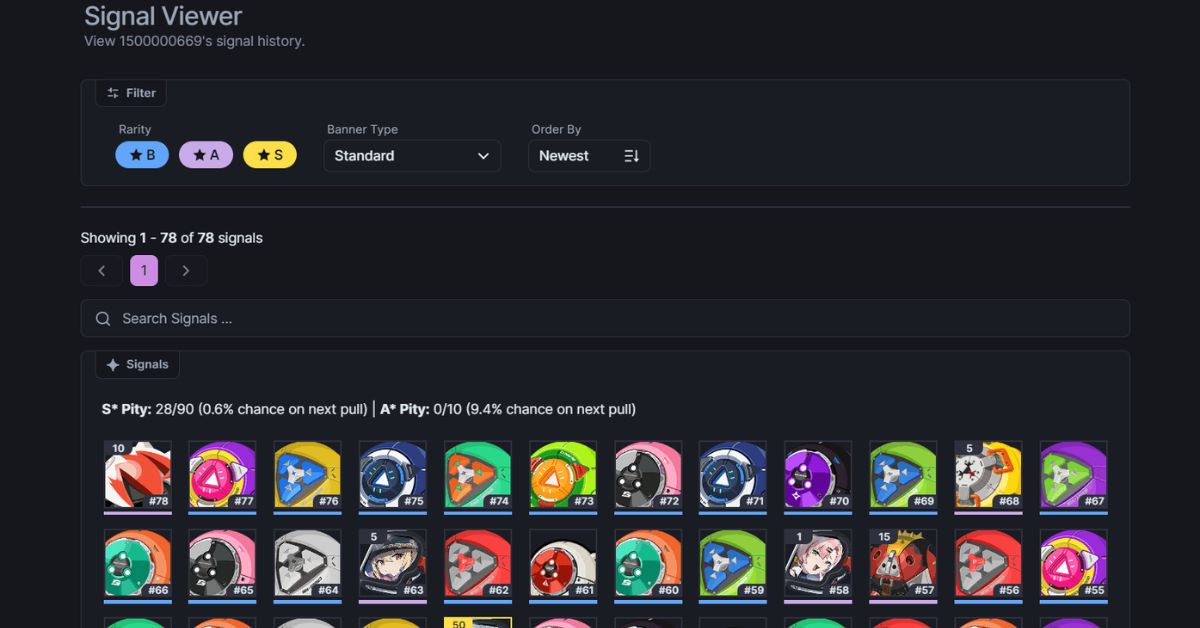Screen dimensions: 1200x628
Task: Toggle the A rarity filter
Action: tap(206, 155)
